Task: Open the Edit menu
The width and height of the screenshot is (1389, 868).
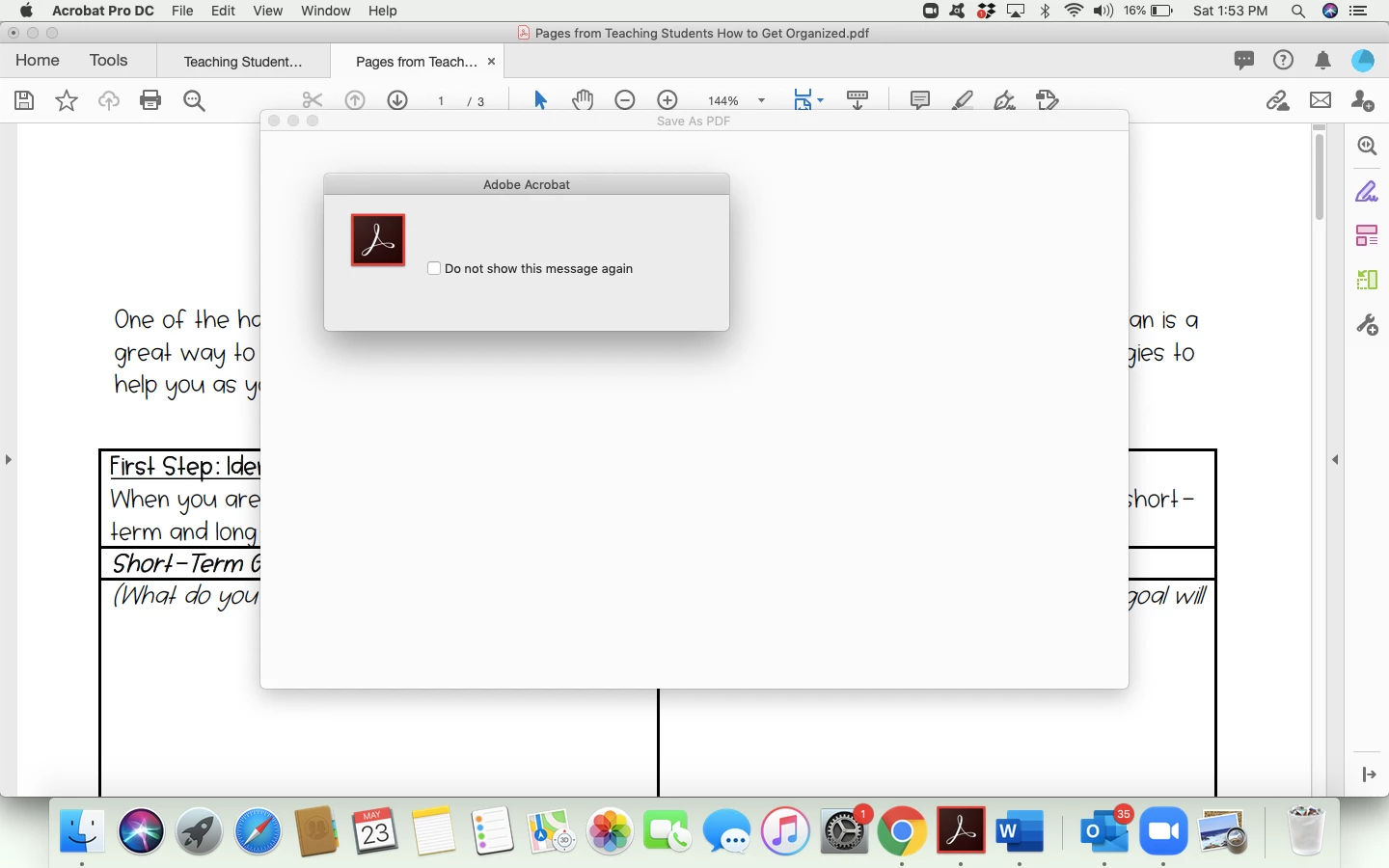Action: (224, 11)
